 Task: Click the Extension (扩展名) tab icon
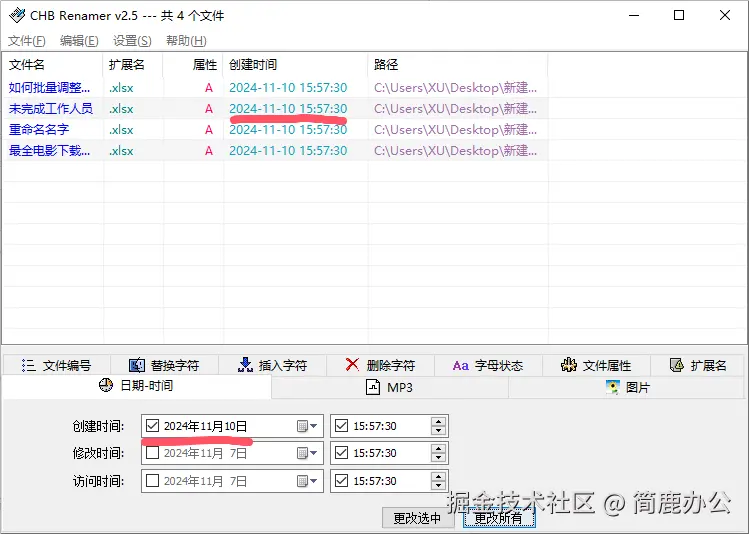click(x=677, y=365)
